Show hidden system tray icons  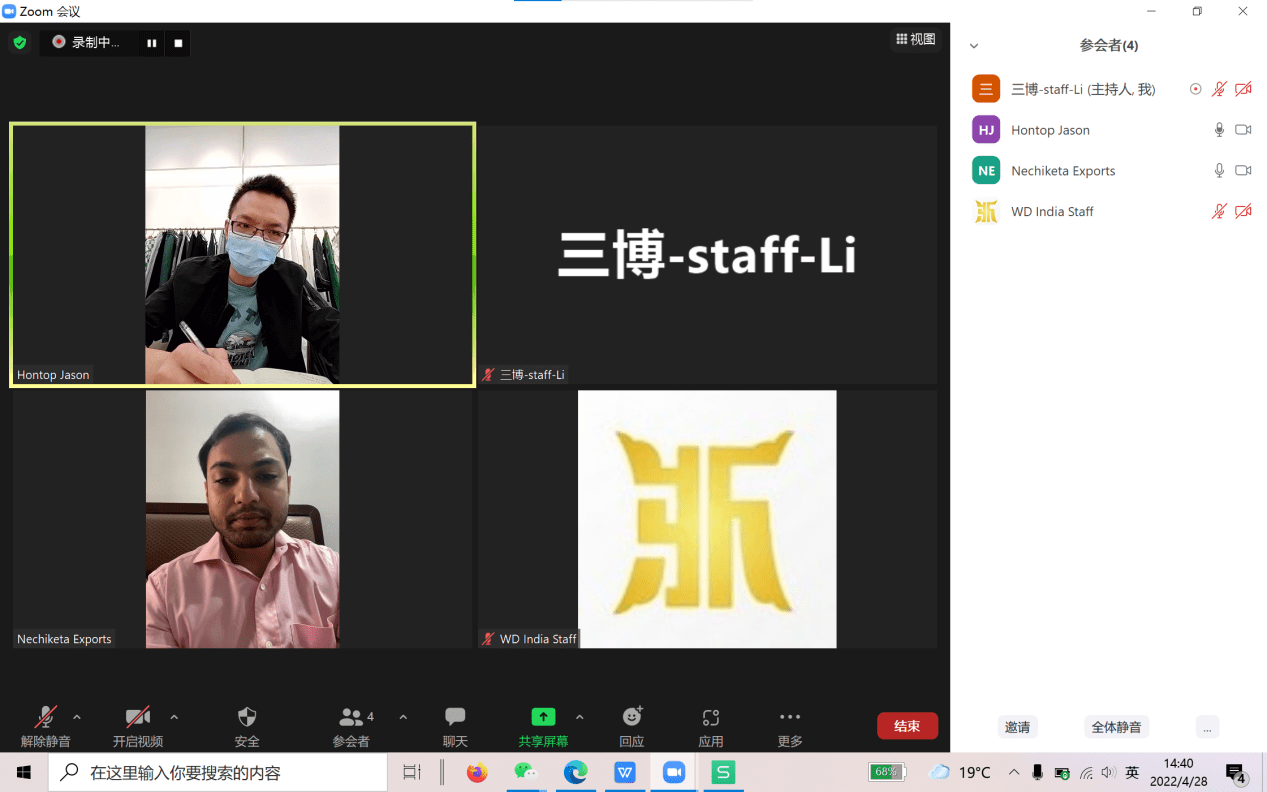tap(1014, 772)
